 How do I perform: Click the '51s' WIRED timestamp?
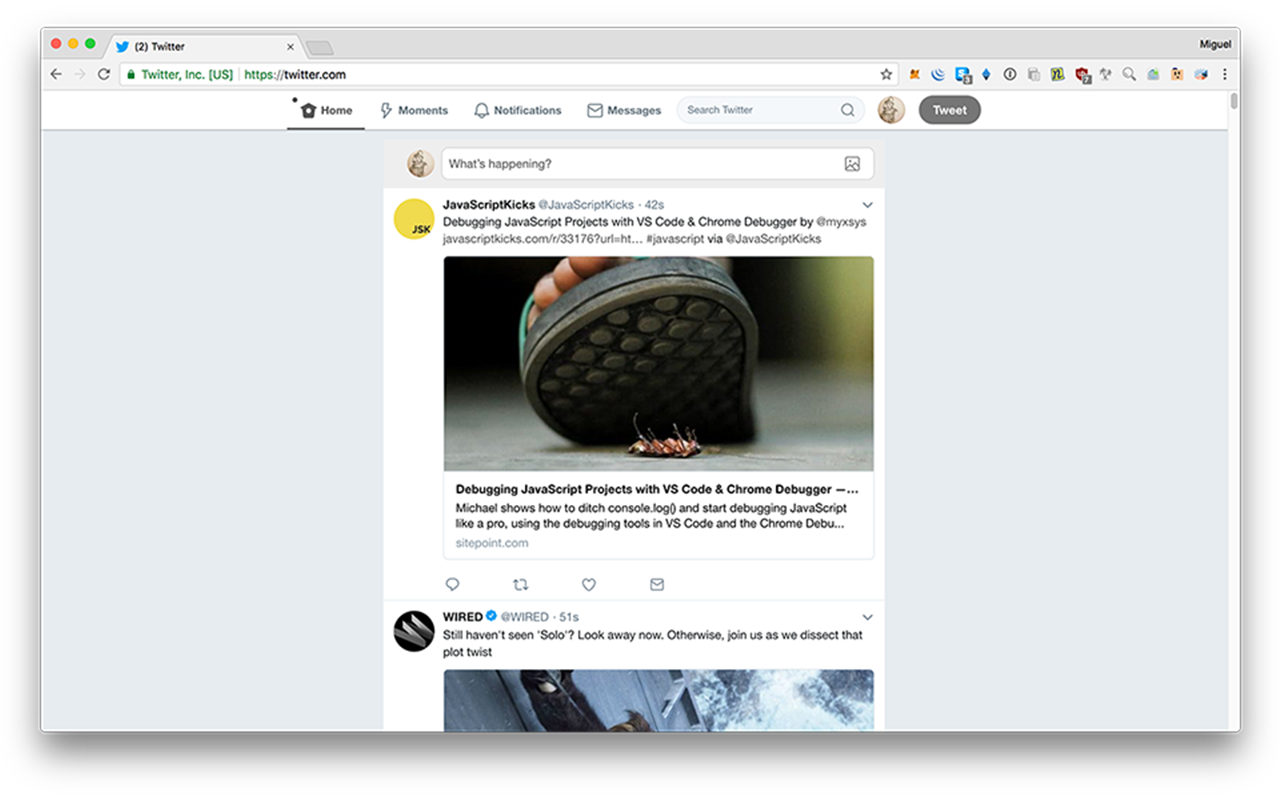click(x=568, y=617)
